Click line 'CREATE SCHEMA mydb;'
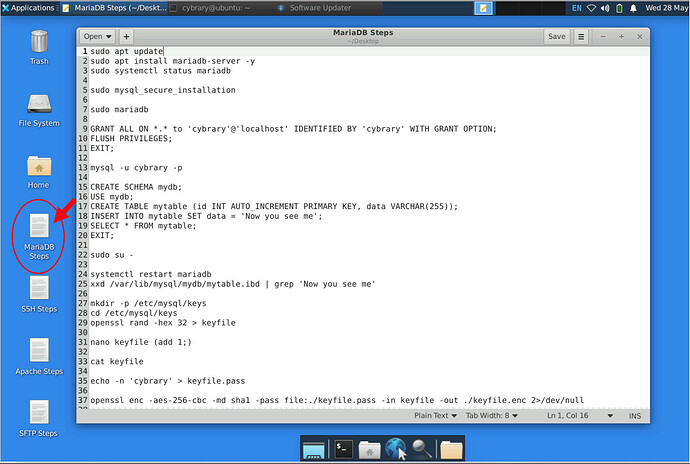Image resolution: width=690 pixels, height=464 pixels. click(136, 187)
